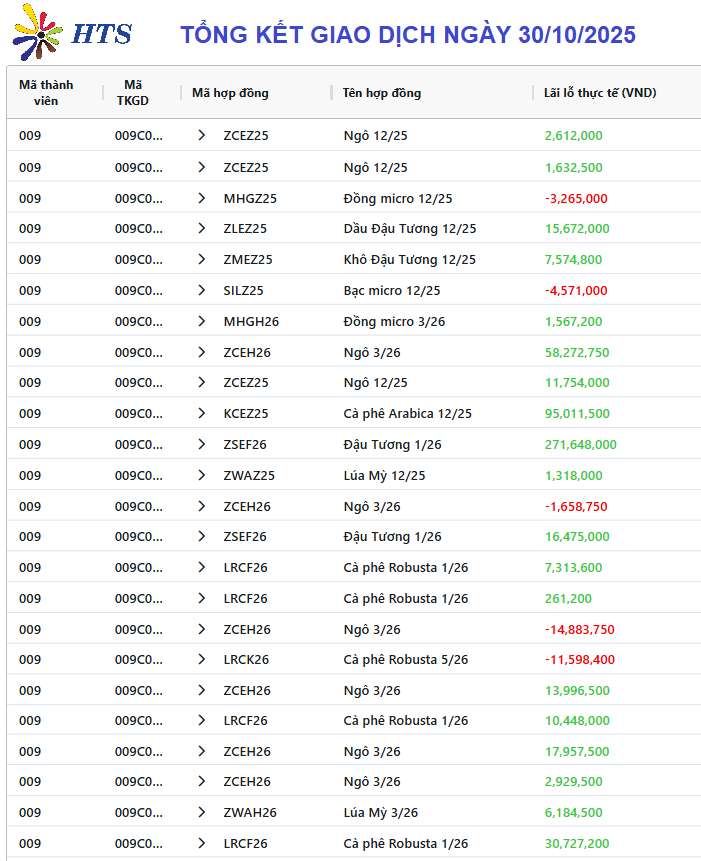
Task: Select the Bạc micro 12/25 contract name
Action: coord(391,290)
